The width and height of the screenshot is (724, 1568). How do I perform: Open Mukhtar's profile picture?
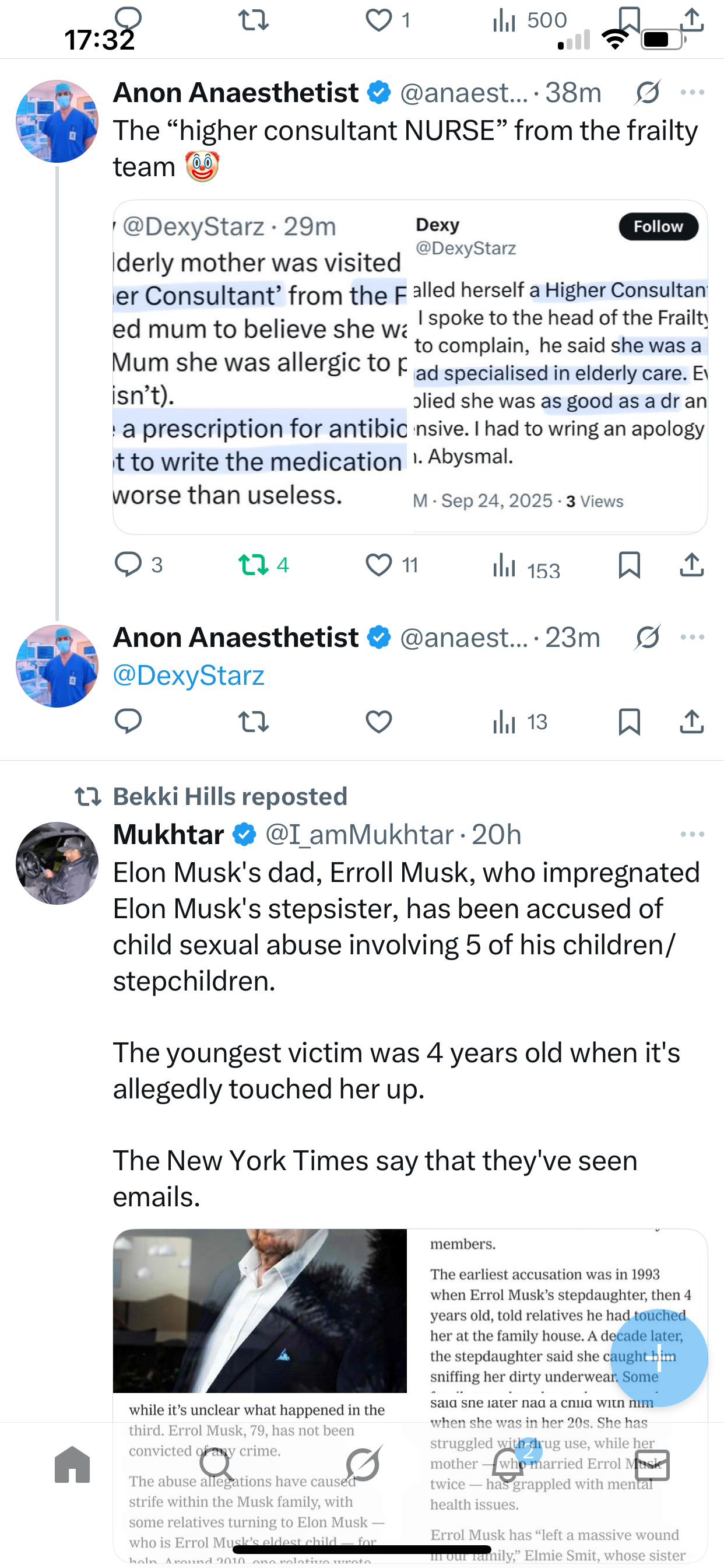click(57, 863)
